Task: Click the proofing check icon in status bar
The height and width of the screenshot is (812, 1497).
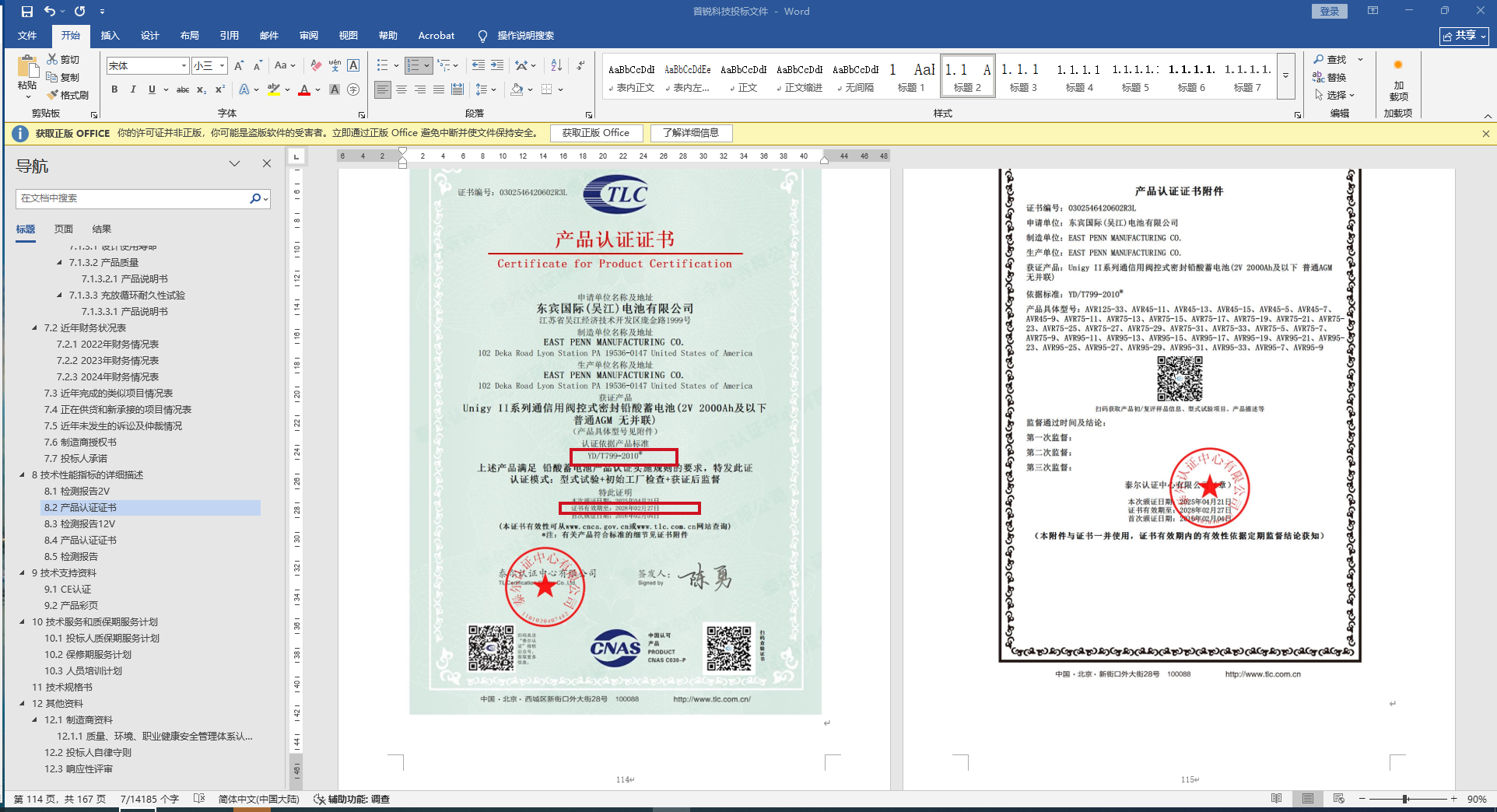Action: click(199, 799)
